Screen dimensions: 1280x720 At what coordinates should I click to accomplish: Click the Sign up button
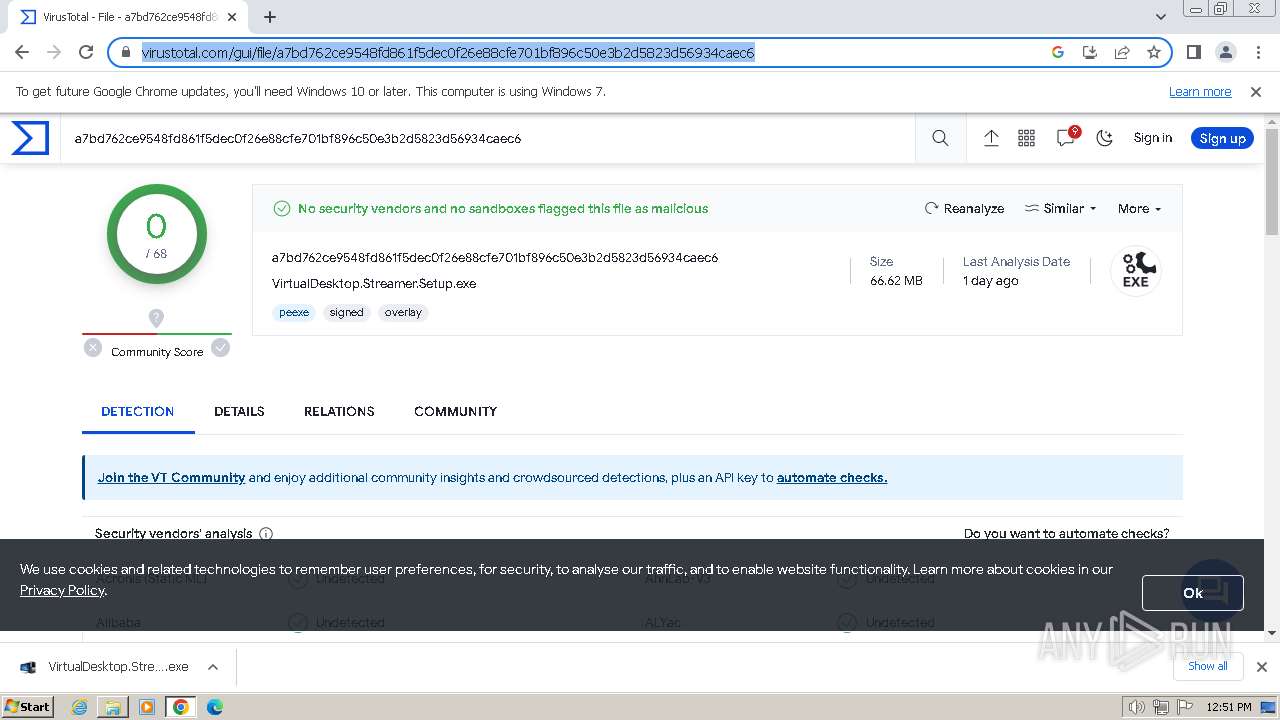pyautogui.click(x=1222, y=138)
